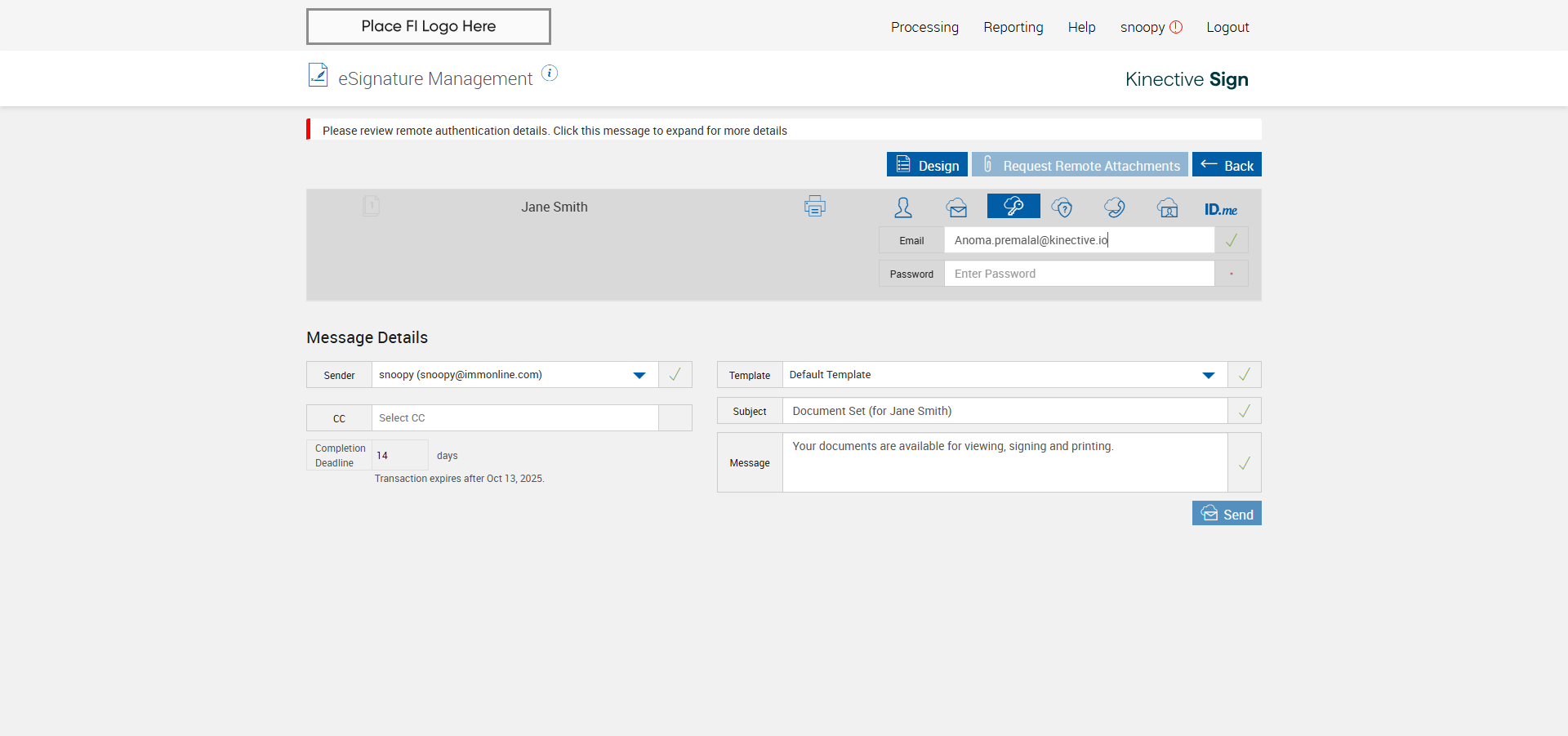Click the printer icon in Jane Smith row
The height and width of the screenshot is (736, 1568).
pos(814,207)
